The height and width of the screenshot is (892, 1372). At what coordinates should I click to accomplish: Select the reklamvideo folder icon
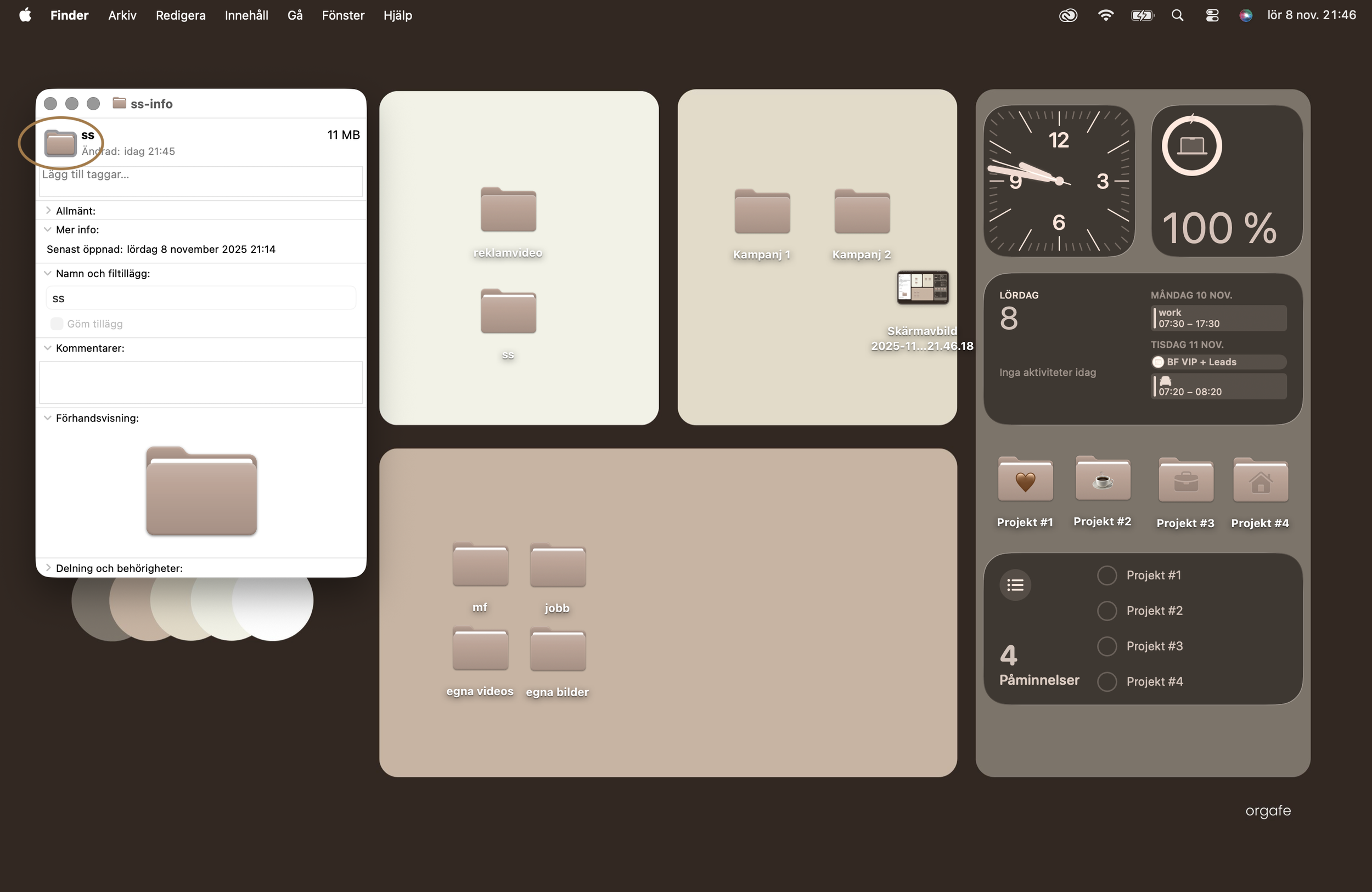click(508, 210)
